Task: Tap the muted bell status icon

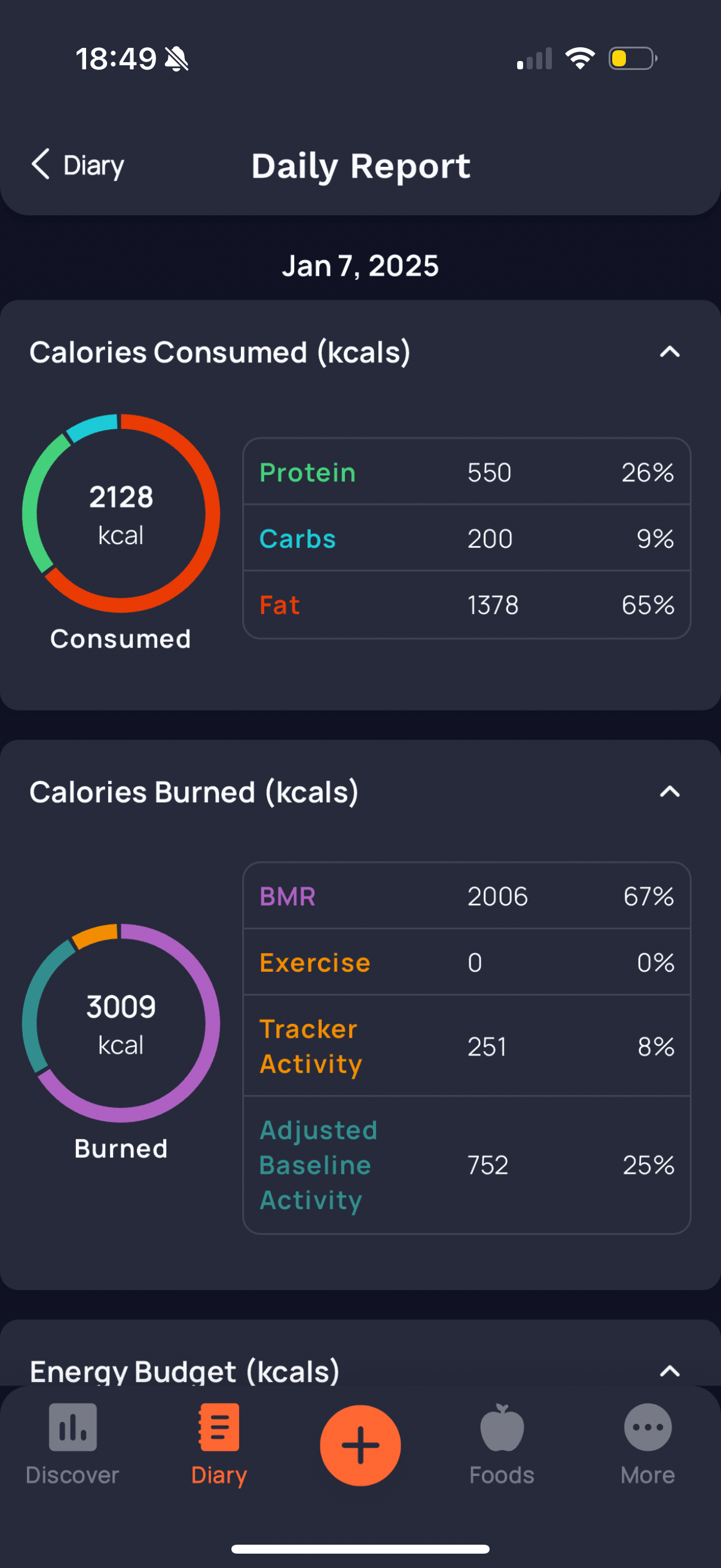Action: click(x=176, y=60)
